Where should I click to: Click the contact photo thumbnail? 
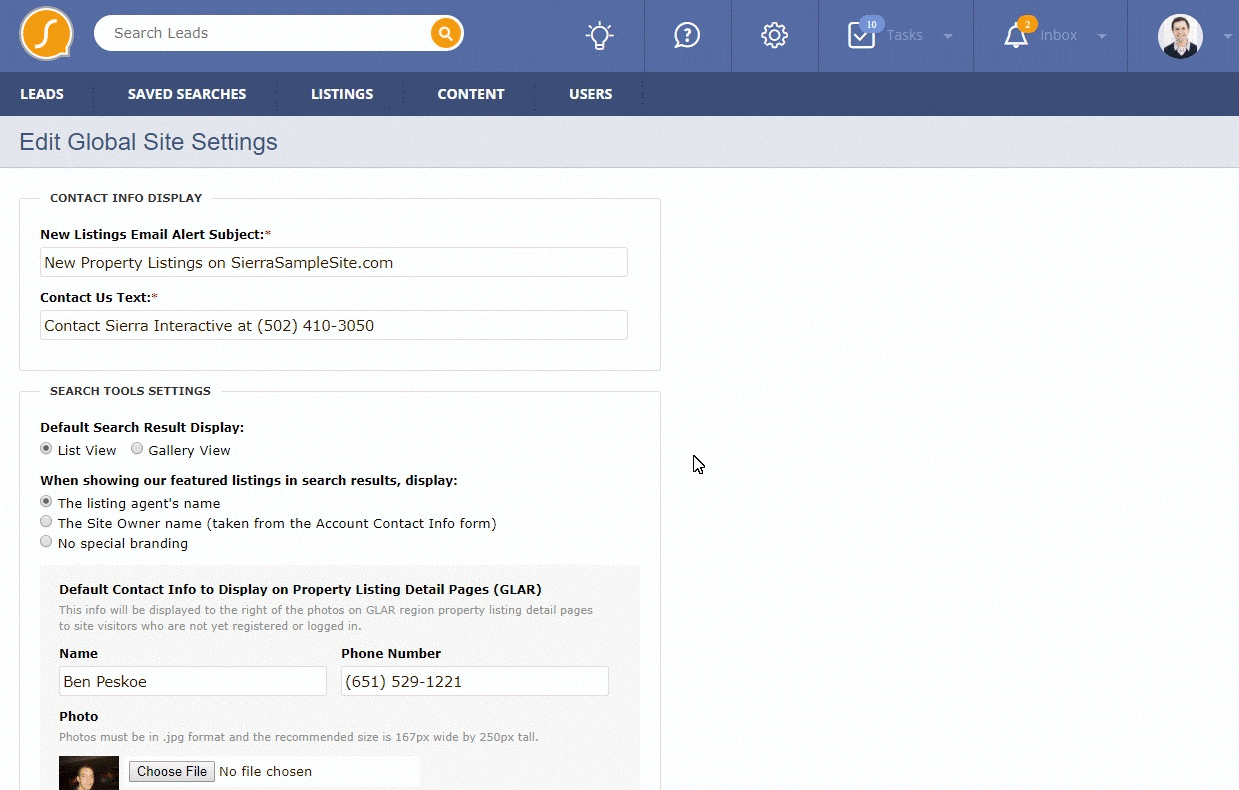point(89,773)
